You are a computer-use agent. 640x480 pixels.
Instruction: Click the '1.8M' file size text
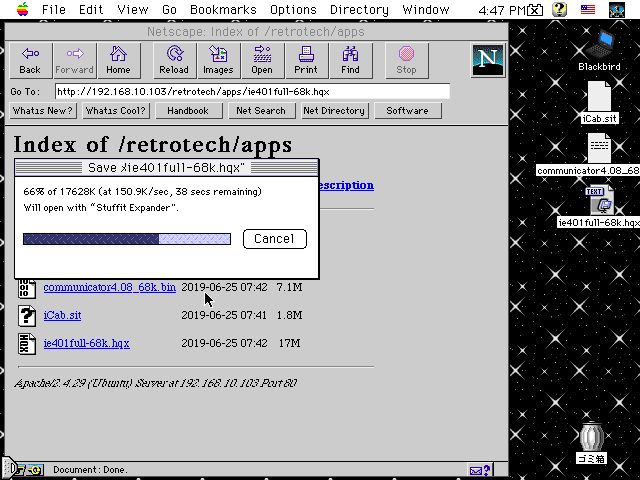[x=289, y=316]
